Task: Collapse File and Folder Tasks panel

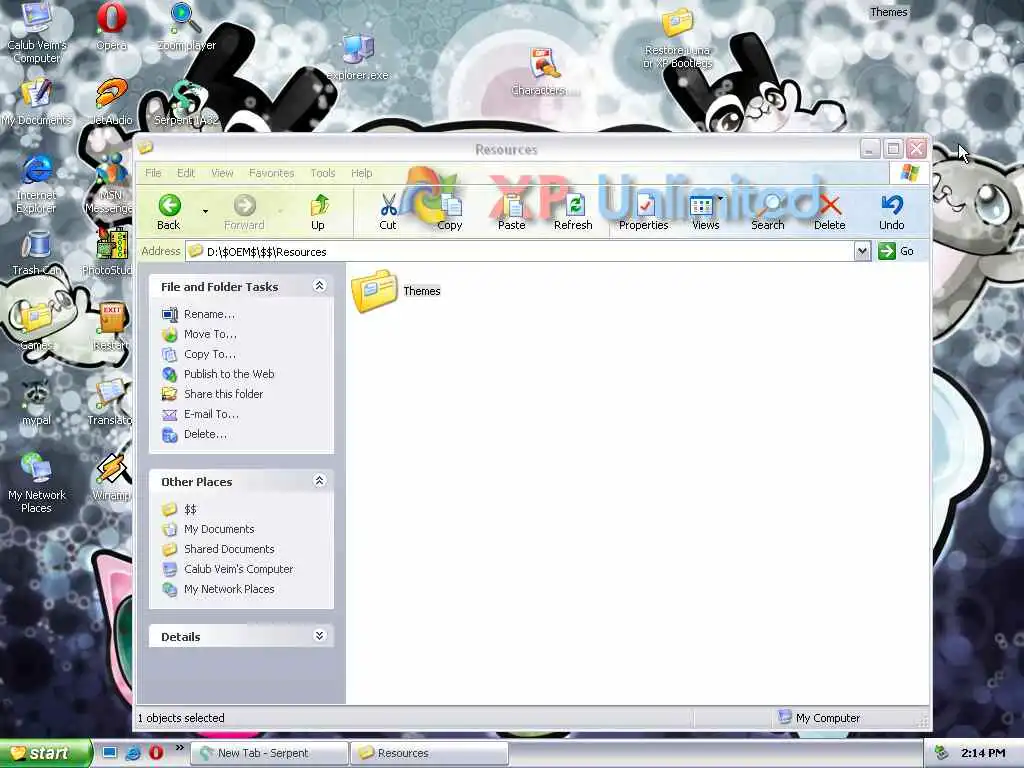Action: [319, 286]
